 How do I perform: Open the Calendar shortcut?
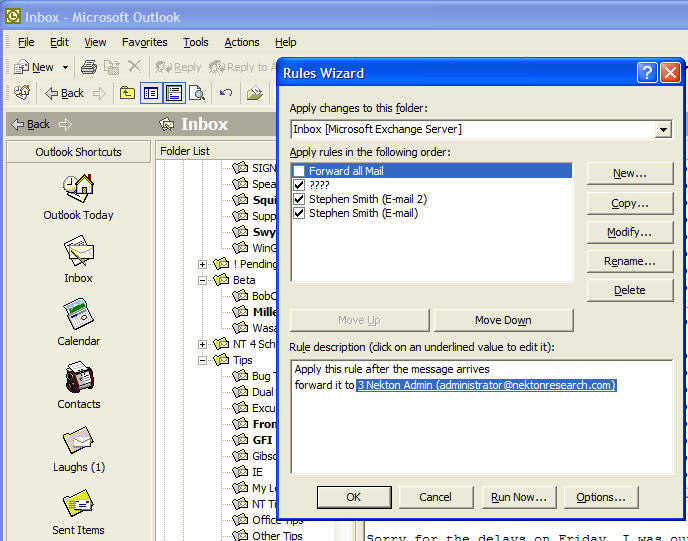[x=78, y=314]
